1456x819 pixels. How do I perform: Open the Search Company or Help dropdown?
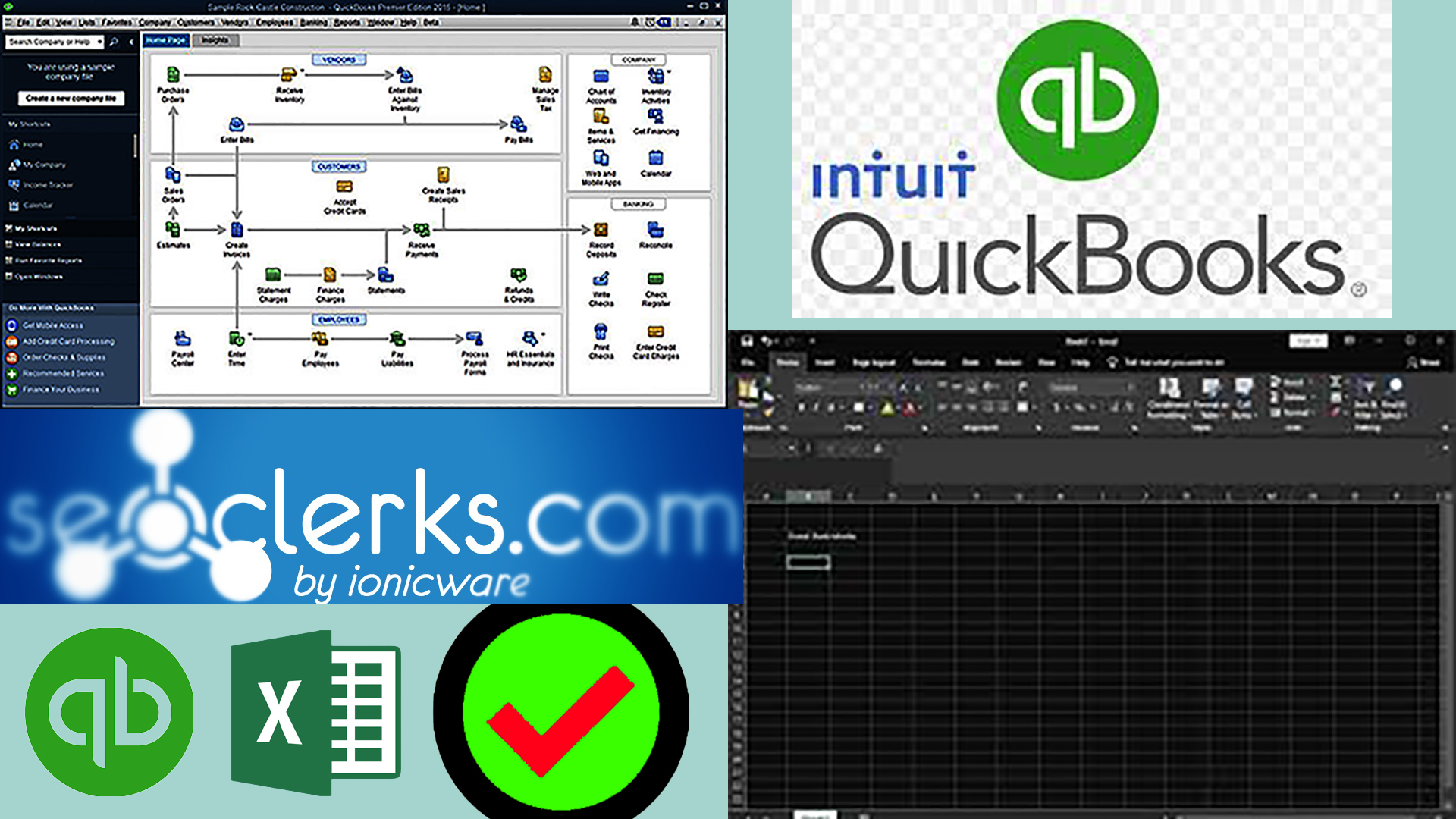[99, 42]
